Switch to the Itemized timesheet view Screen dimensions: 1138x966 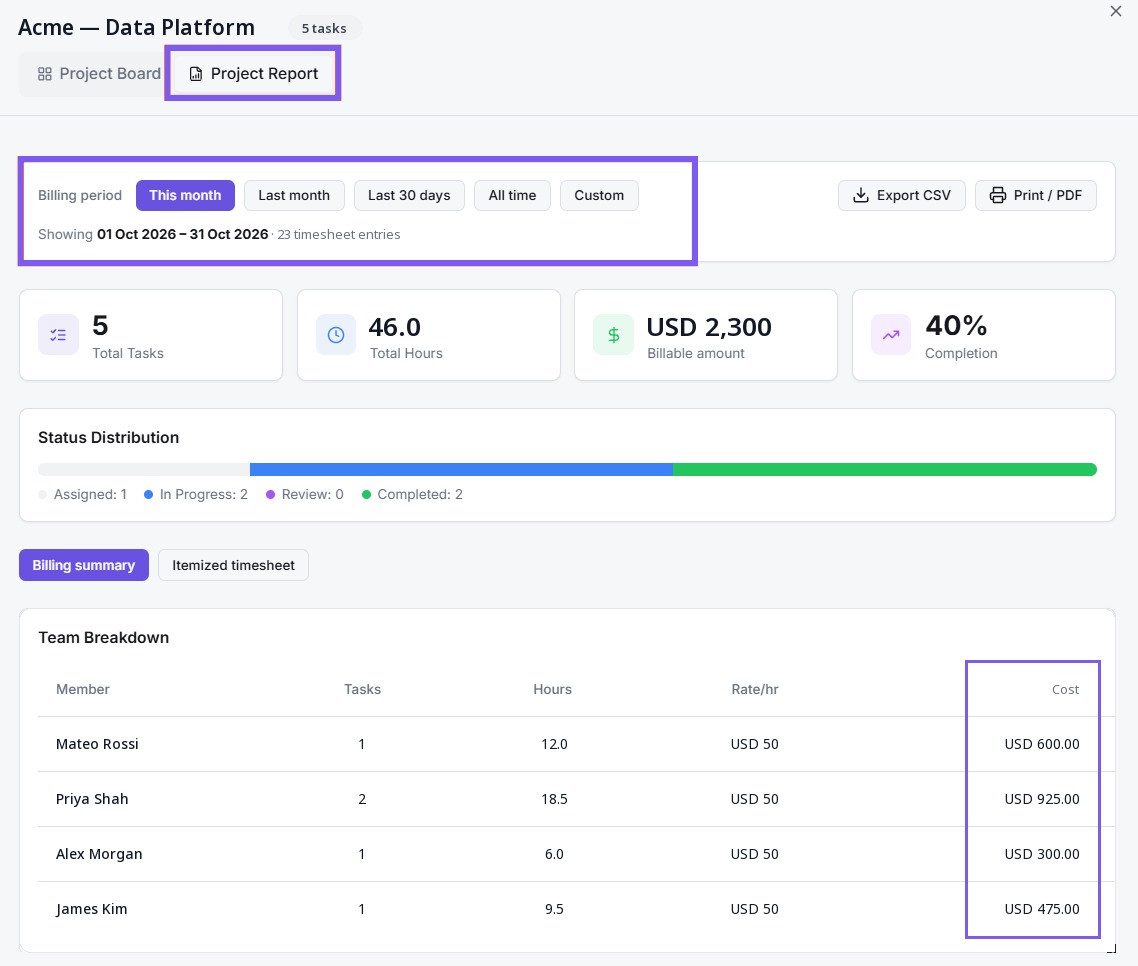pos(233,565)
